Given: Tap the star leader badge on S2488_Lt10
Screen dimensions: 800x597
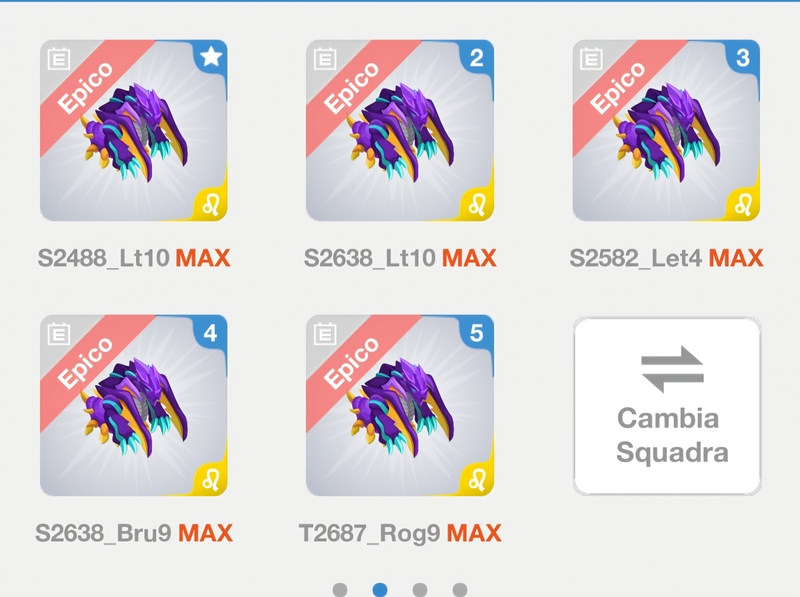Looking at the screenshot, I should [211, 56].
